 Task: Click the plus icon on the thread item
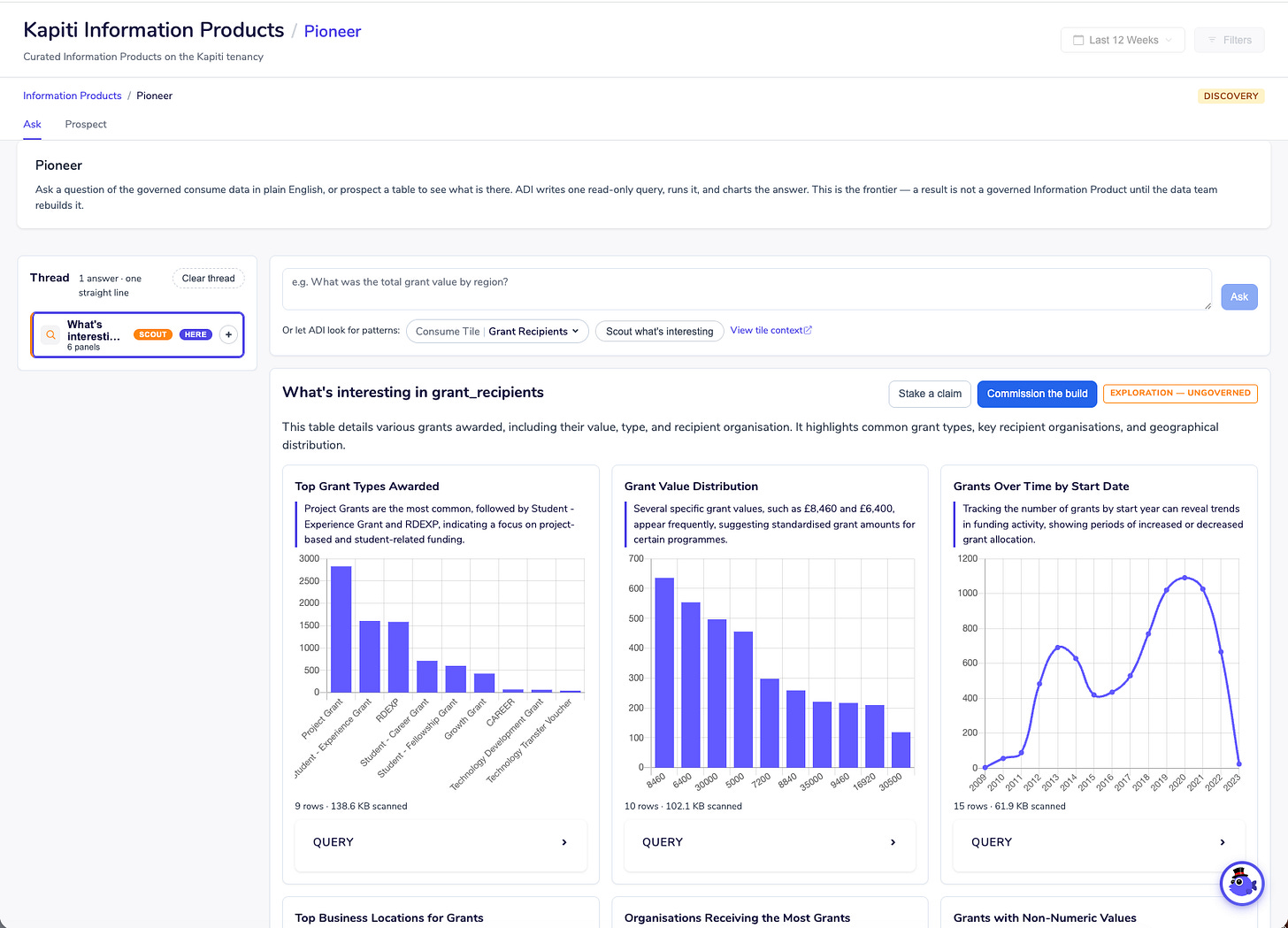(228, 334)
